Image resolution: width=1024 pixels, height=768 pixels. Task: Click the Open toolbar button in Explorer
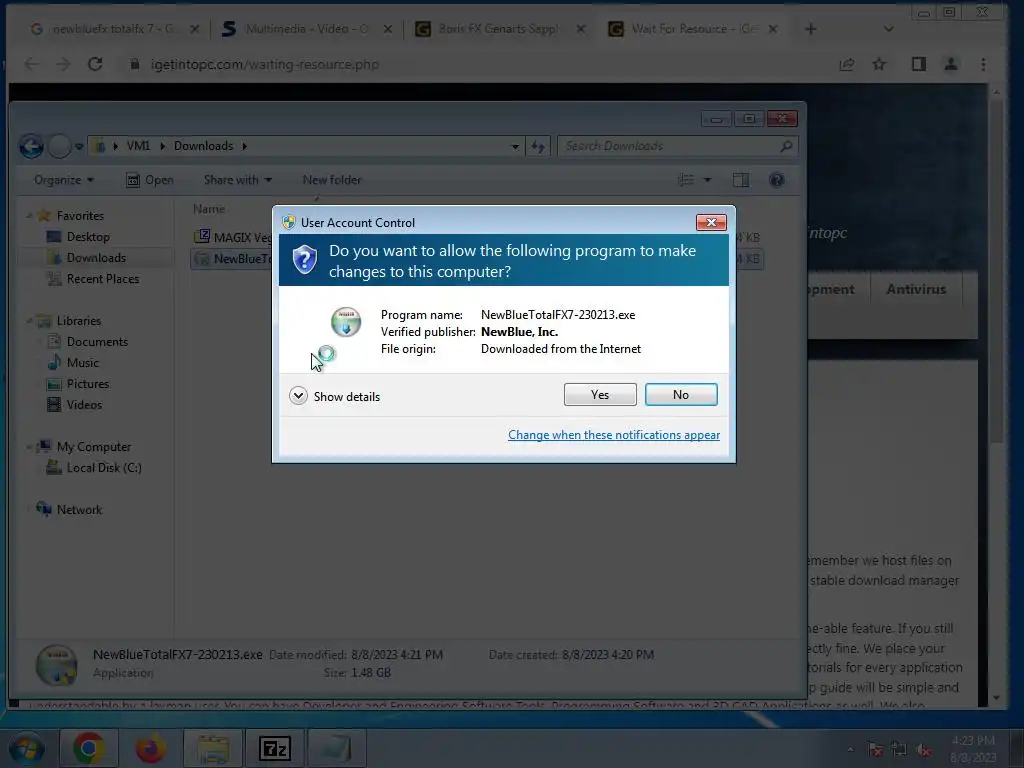point(150,180)
